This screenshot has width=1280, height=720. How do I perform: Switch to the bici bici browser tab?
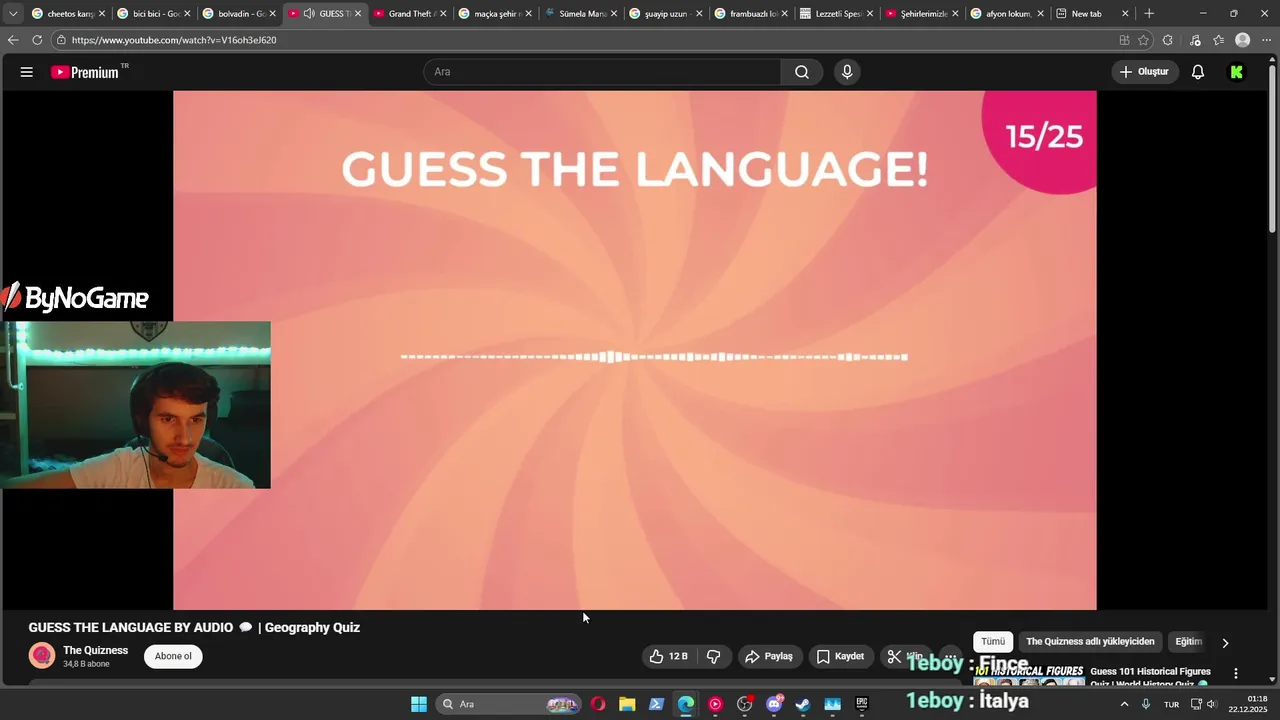[x=154, y=14]
